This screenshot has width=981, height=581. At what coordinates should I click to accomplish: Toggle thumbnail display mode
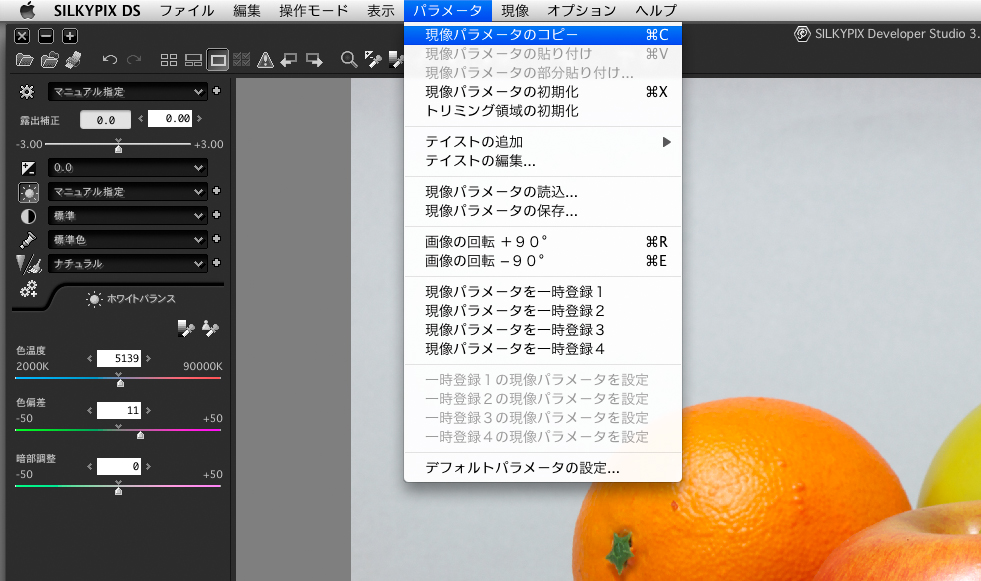click(x=169, y=59)
